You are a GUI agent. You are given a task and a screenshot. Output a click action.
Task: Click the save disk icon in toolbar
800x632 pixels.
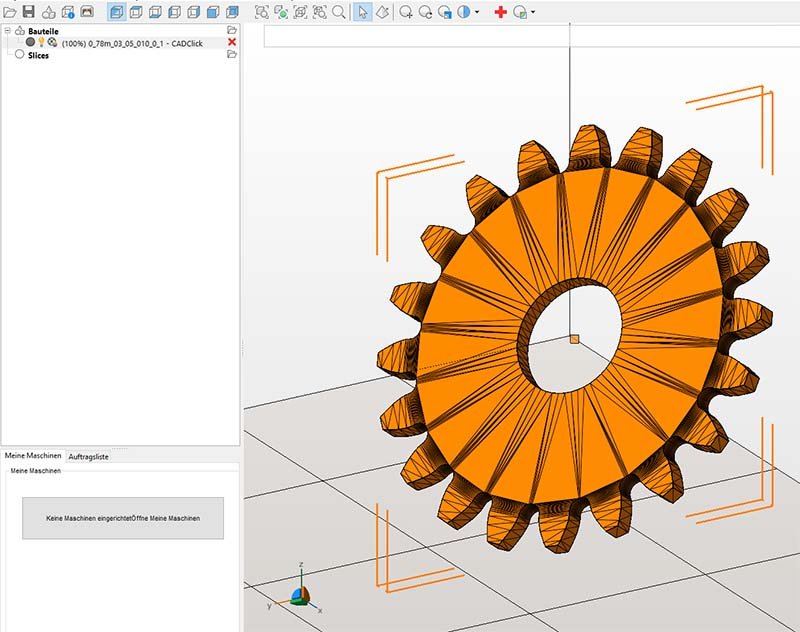[x=28, y=12]
